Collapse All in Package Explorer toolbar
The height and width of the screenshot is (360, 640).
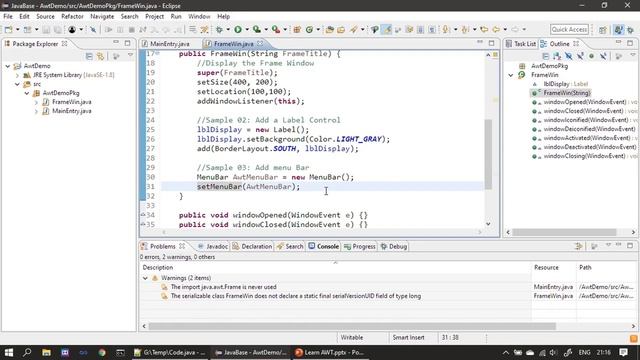pos(89,56)
